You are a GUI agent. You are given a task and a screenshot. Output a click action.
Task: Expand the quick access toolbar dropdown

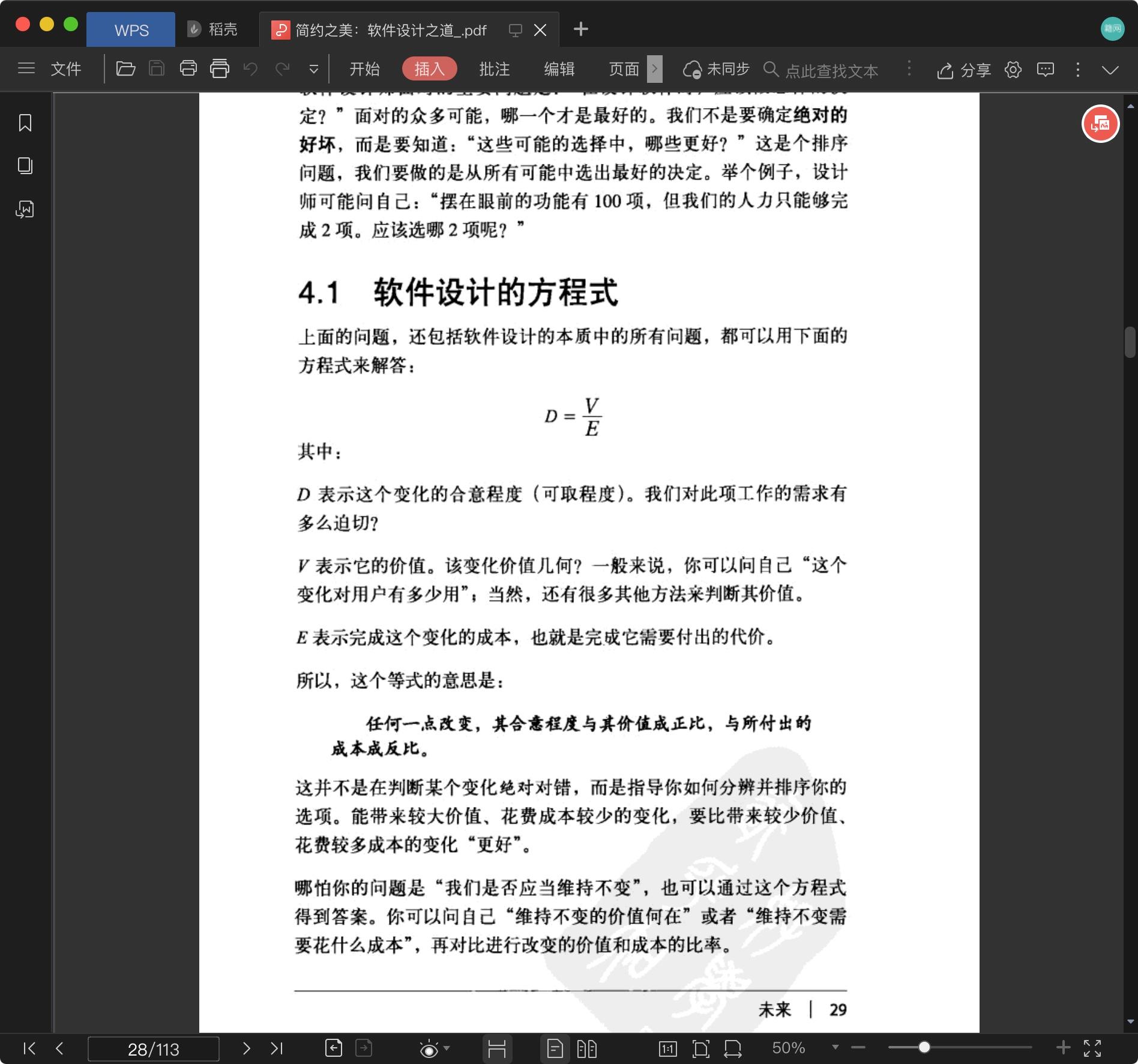tap(313, 70)
